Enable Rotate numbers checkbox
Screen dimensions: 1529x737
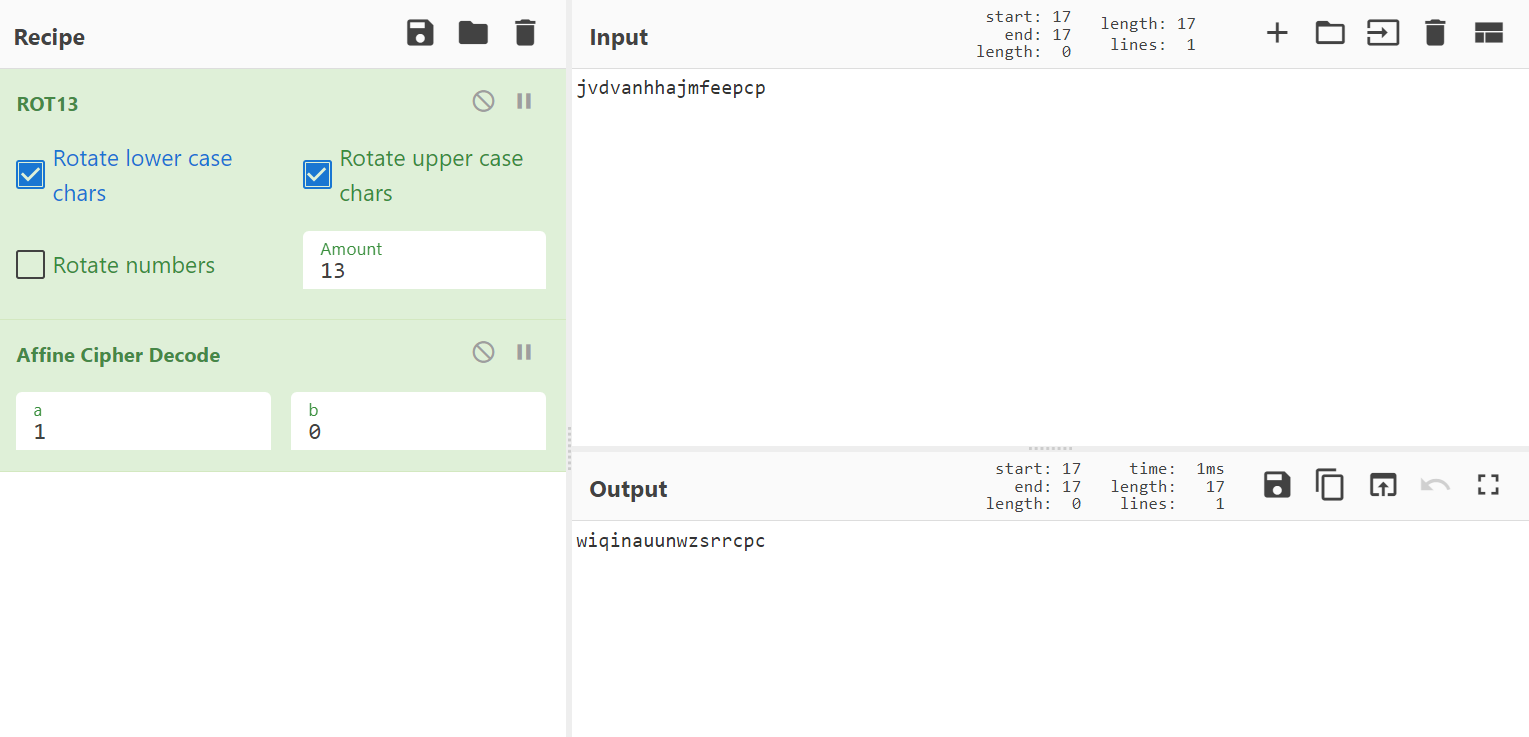pyautogui.click(x=30, y=265)
